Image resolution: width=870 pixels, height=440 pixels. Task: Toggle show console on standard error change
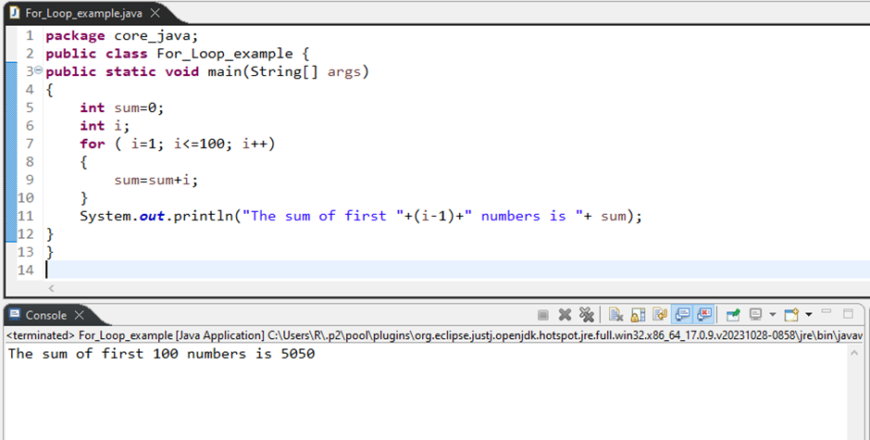pyautogui.click(x=704, y=314)
